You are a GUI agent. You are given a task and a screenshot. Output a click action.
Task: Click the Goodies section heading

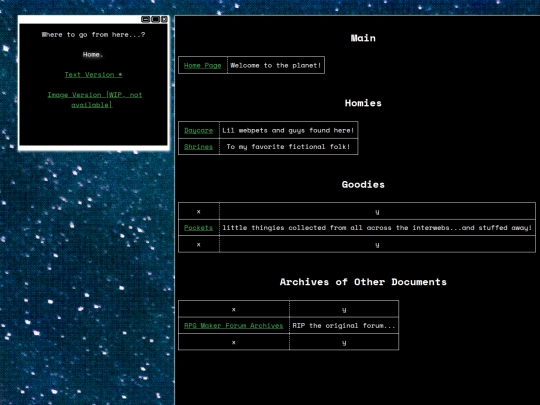363,185
